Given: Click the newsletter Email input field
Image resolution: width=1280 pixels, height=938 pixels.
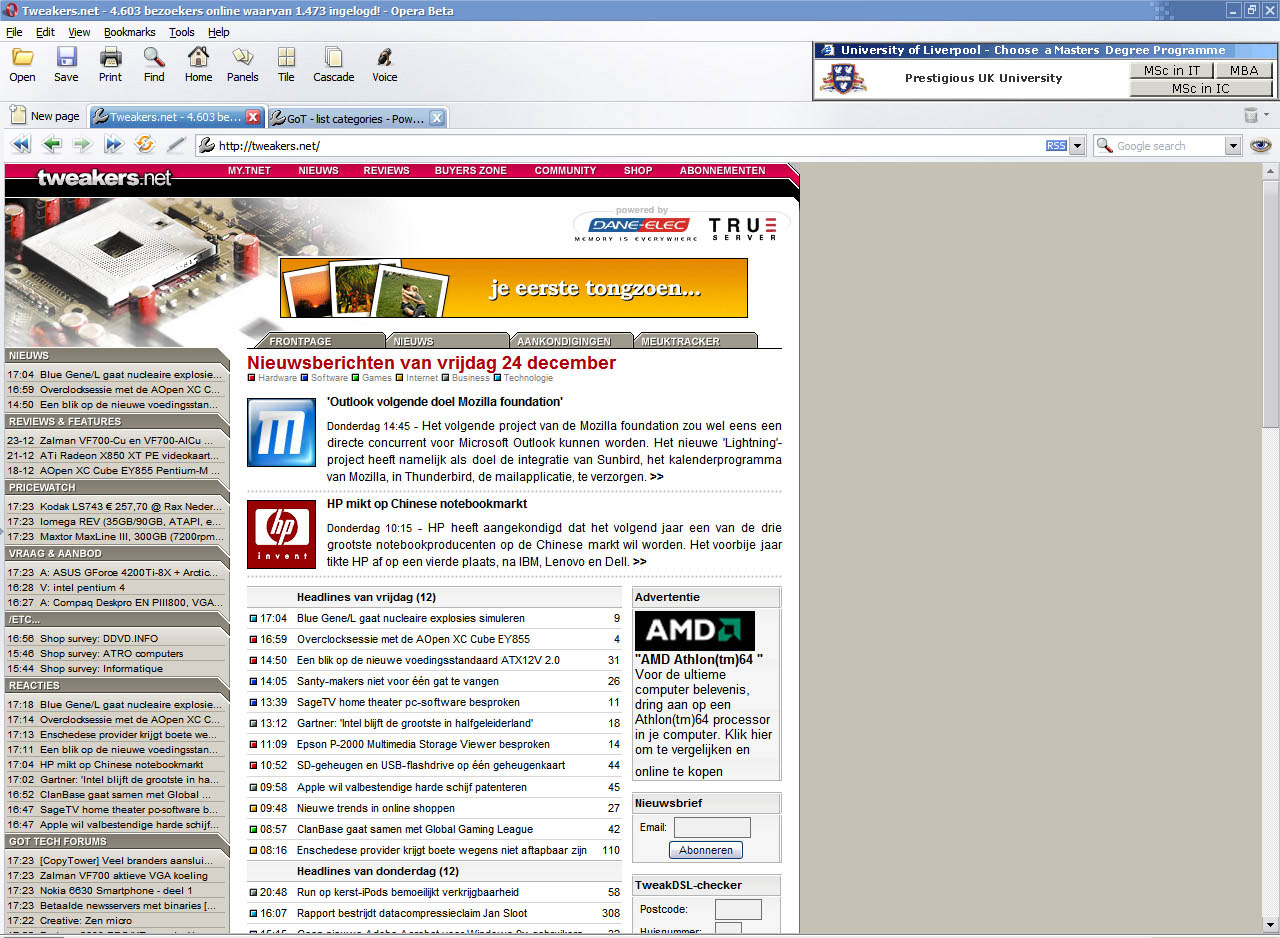Looking at the screenshot, I should coord(712,827).
